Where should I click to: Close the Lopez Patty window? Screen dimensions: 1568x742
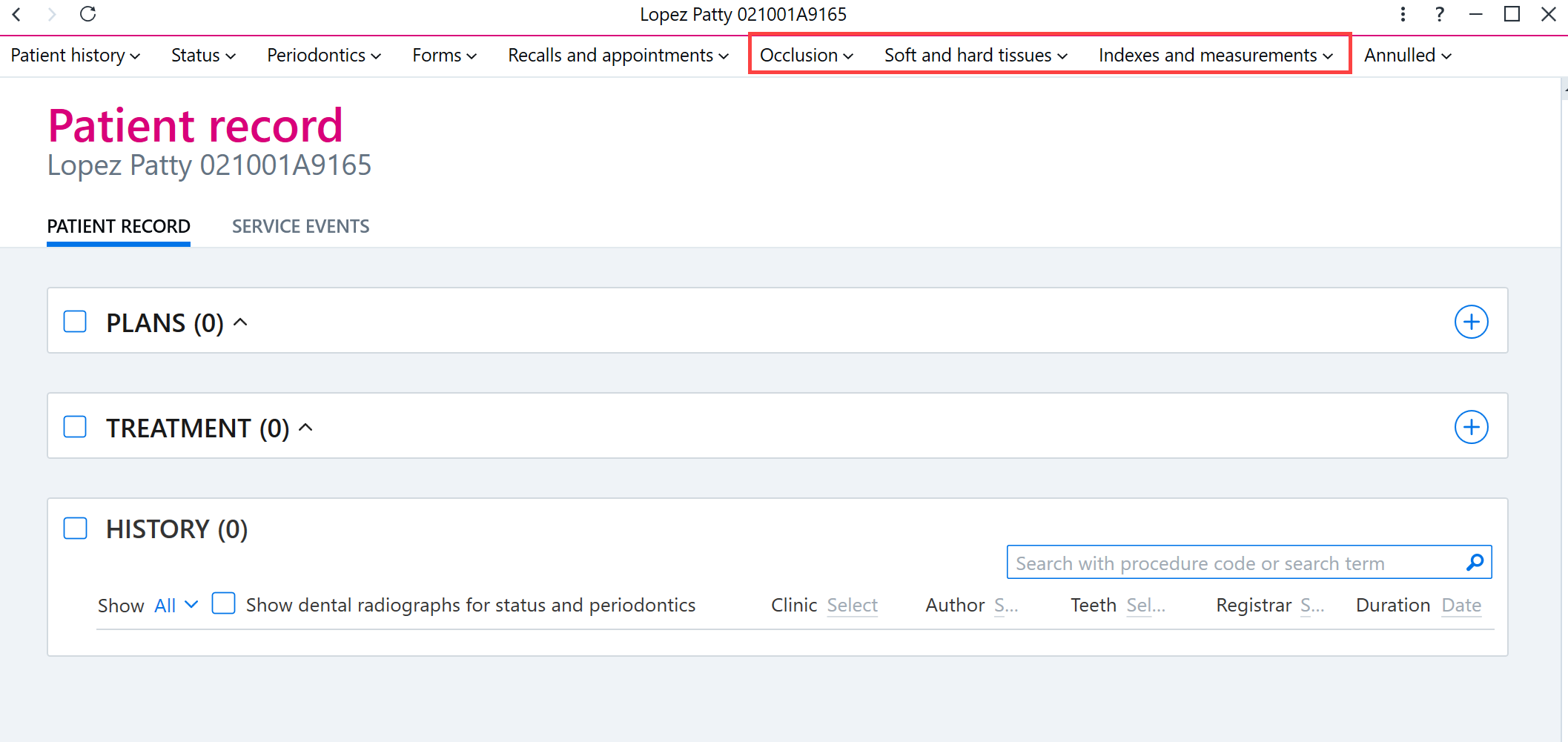[1549, 14]
